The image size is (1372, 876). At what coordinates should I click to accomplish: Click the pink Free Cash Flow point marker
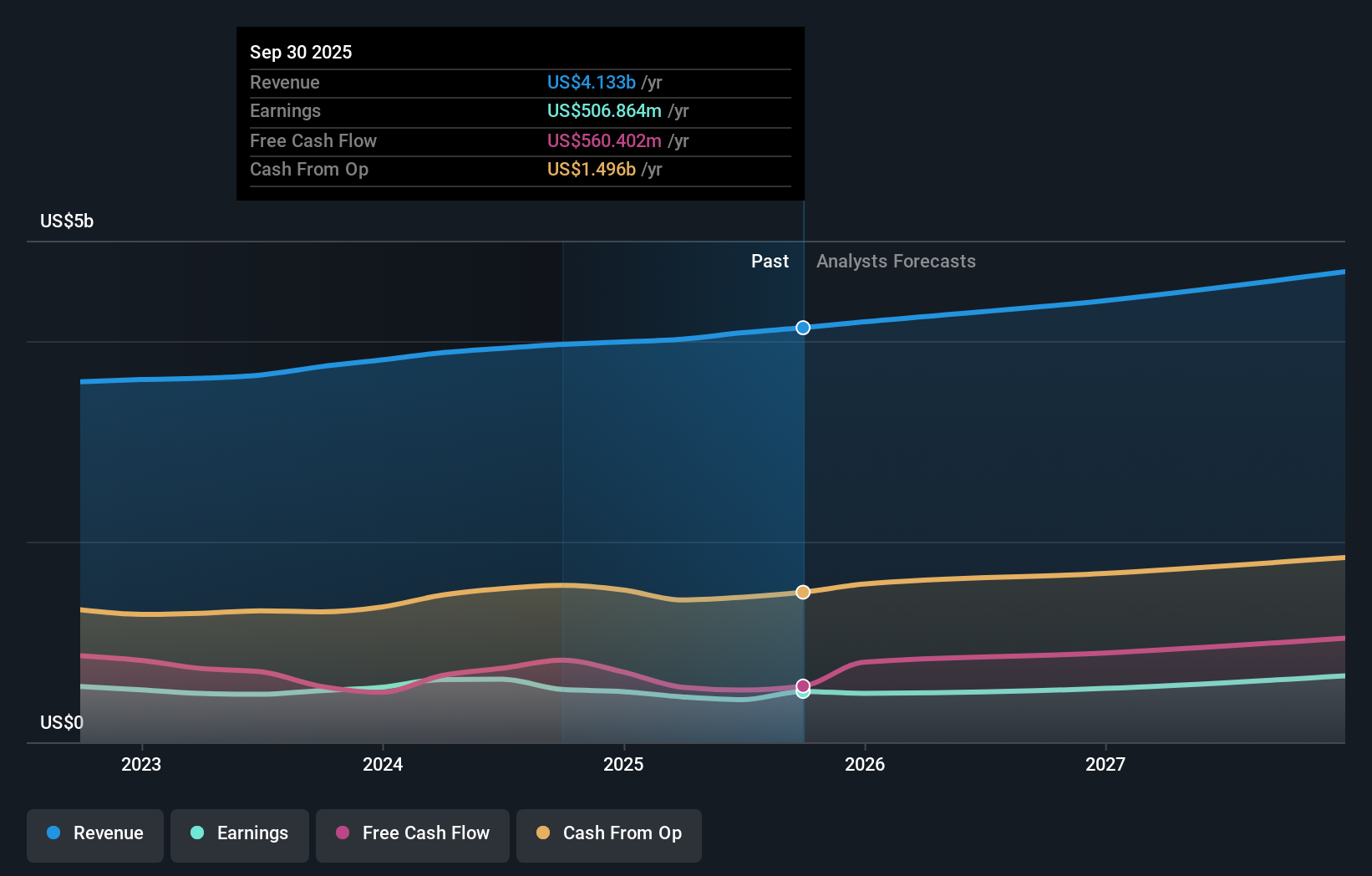[803, 685]
